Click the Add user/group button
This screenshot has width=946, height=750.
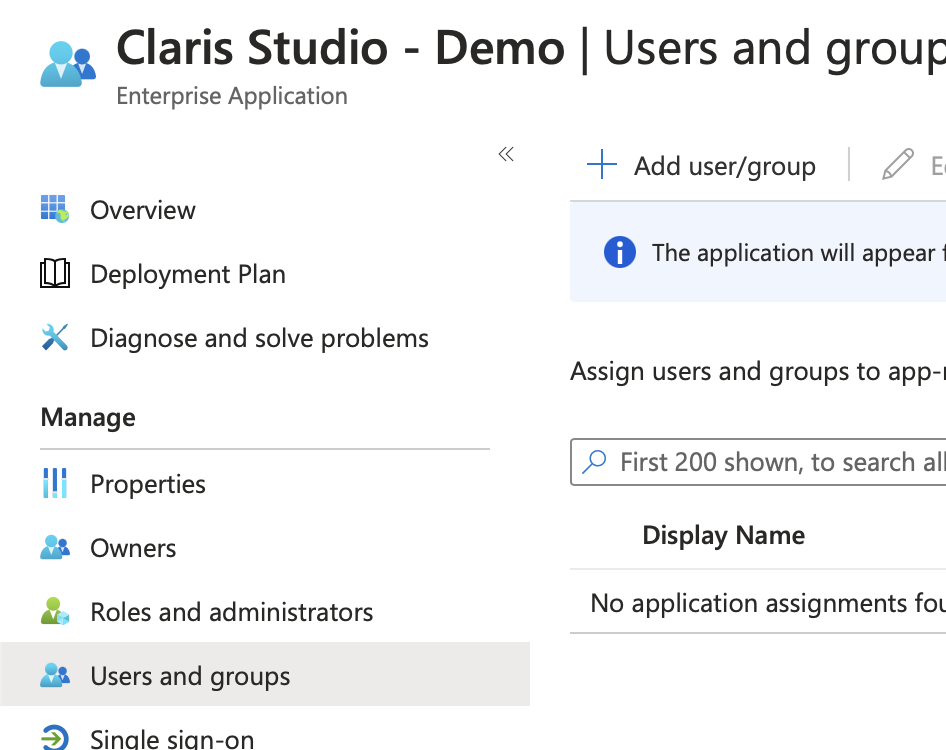[x=701, y=165]
